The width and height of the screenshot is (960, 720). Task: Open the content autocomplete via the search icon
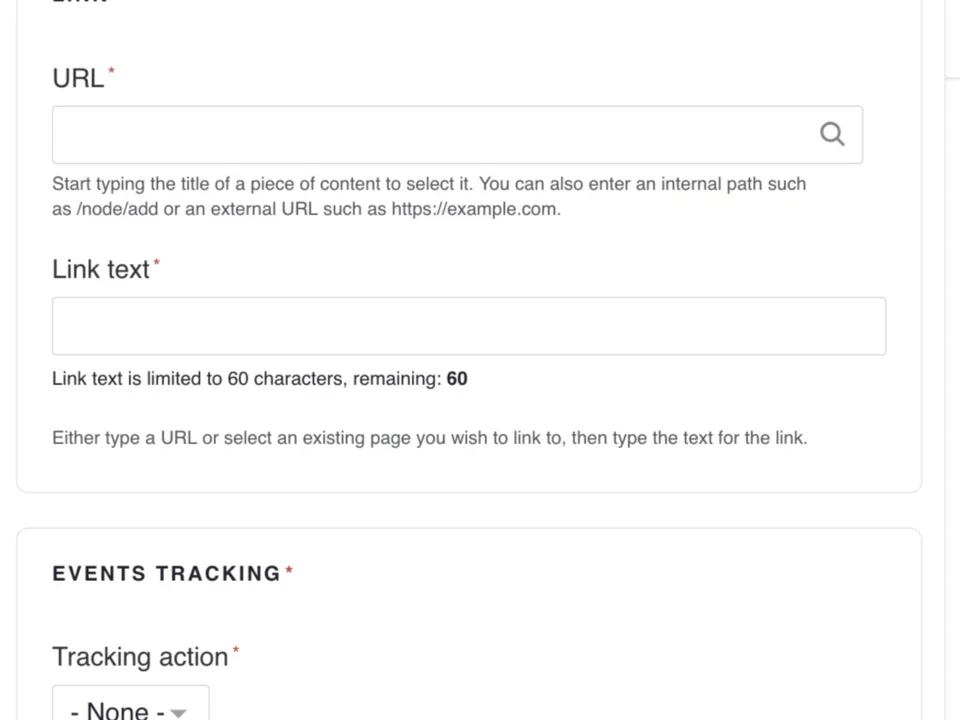tap(832, 134)
